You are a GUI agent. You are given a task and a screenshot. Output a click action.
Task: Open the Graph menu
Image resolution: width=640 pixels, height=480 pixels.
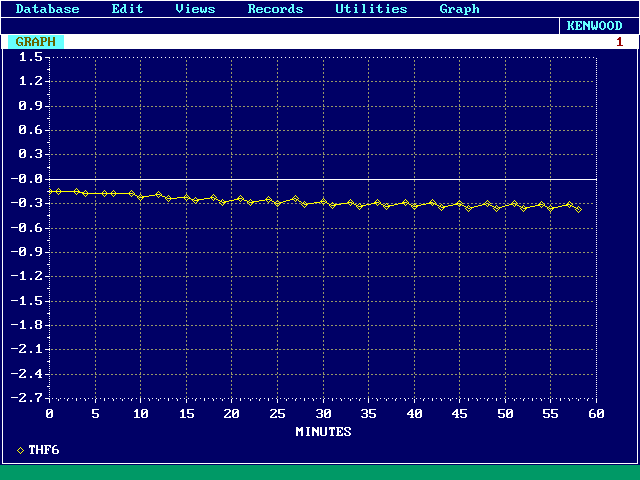point(459,9)
